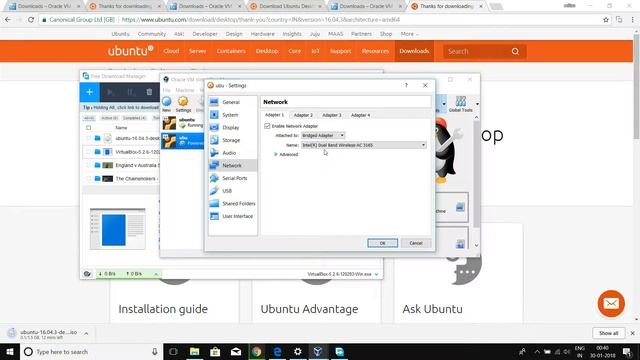Click pause icon in Free Download Manager toolbar
640x360 pixels.
pyautogui.click(x=131, y=92)
